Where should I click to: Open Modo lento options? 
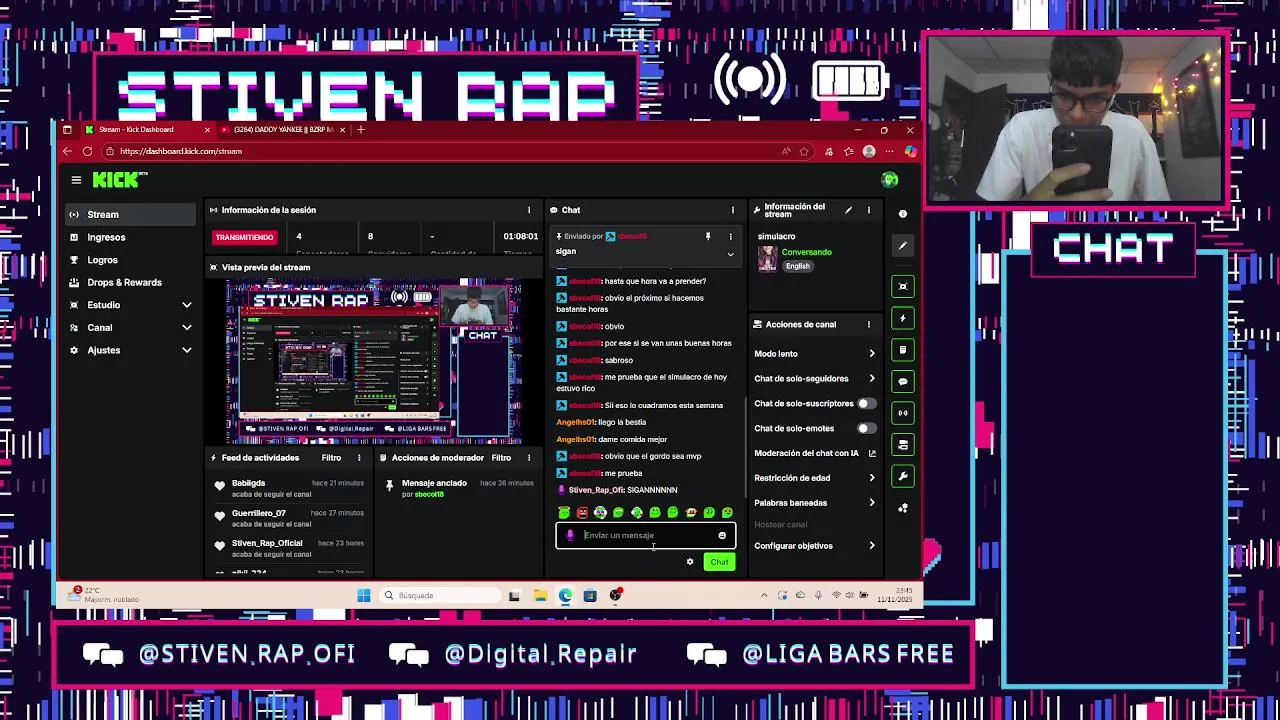pyautogui.click(x=815, y=354)
